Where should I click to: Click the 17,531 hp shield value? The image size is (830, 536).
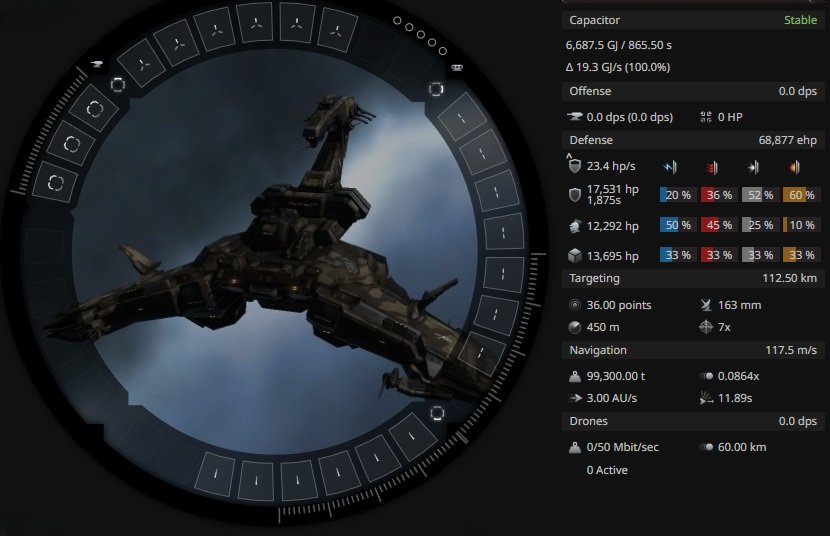(x=612, y=189)
